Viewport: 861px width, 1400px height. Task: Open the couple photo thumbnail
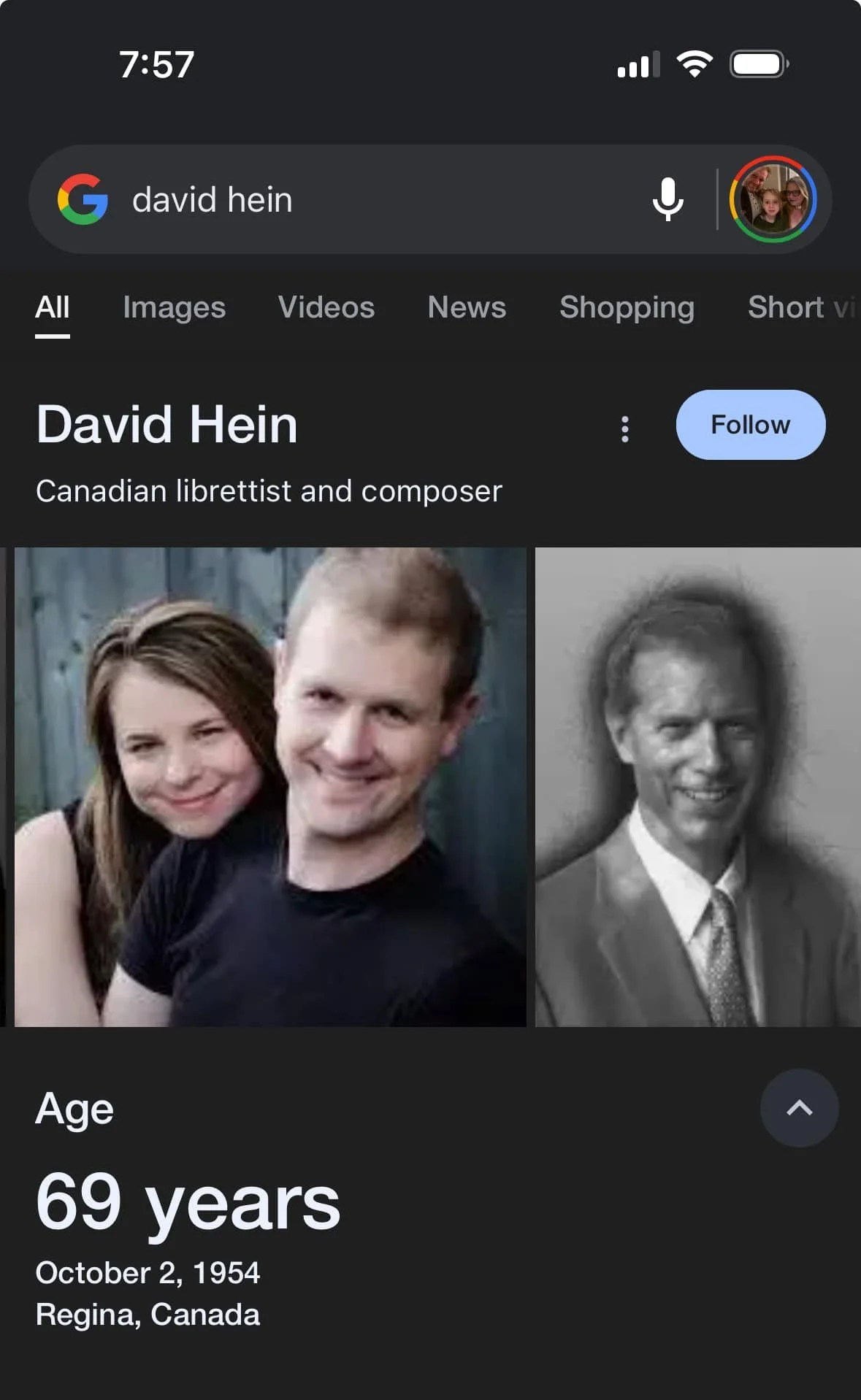[270, 787]
